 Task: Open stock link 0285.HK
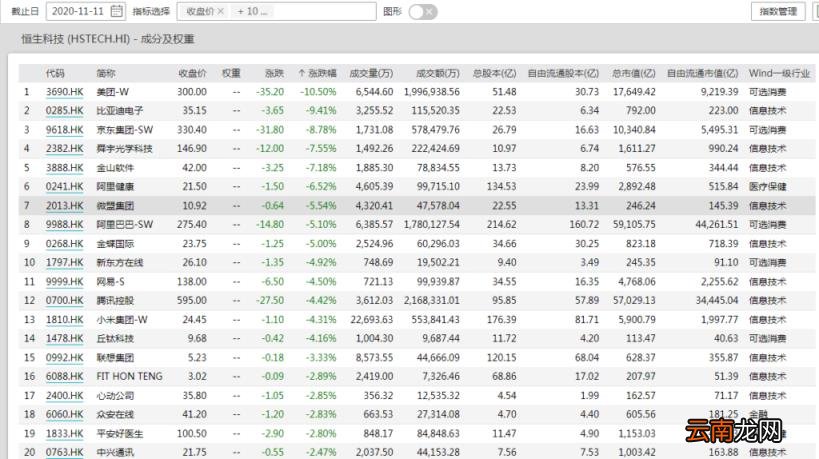pos(65,111)
